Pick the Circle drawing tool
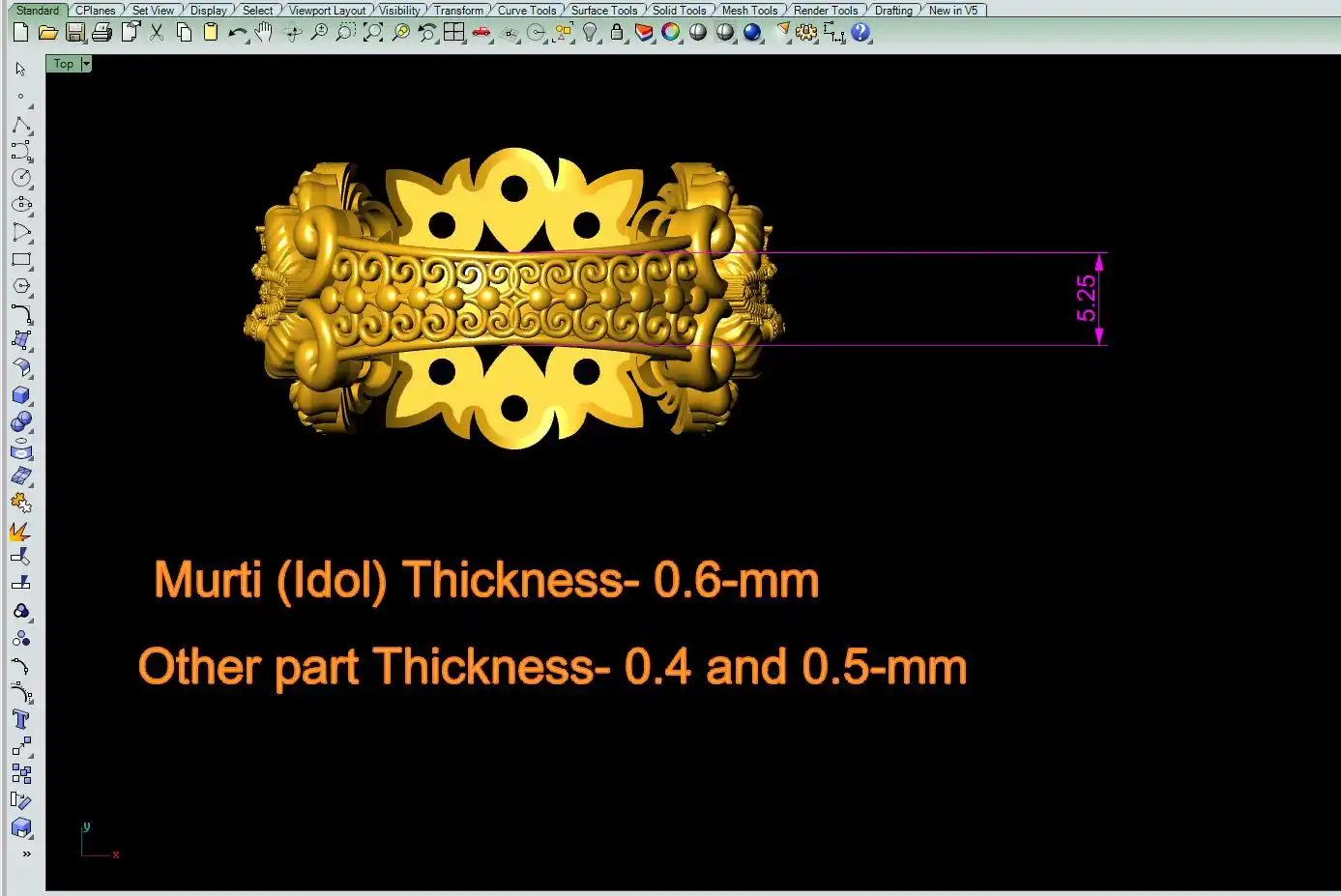1341x896 pixels. pyautogui.click(x=20, y=178)
